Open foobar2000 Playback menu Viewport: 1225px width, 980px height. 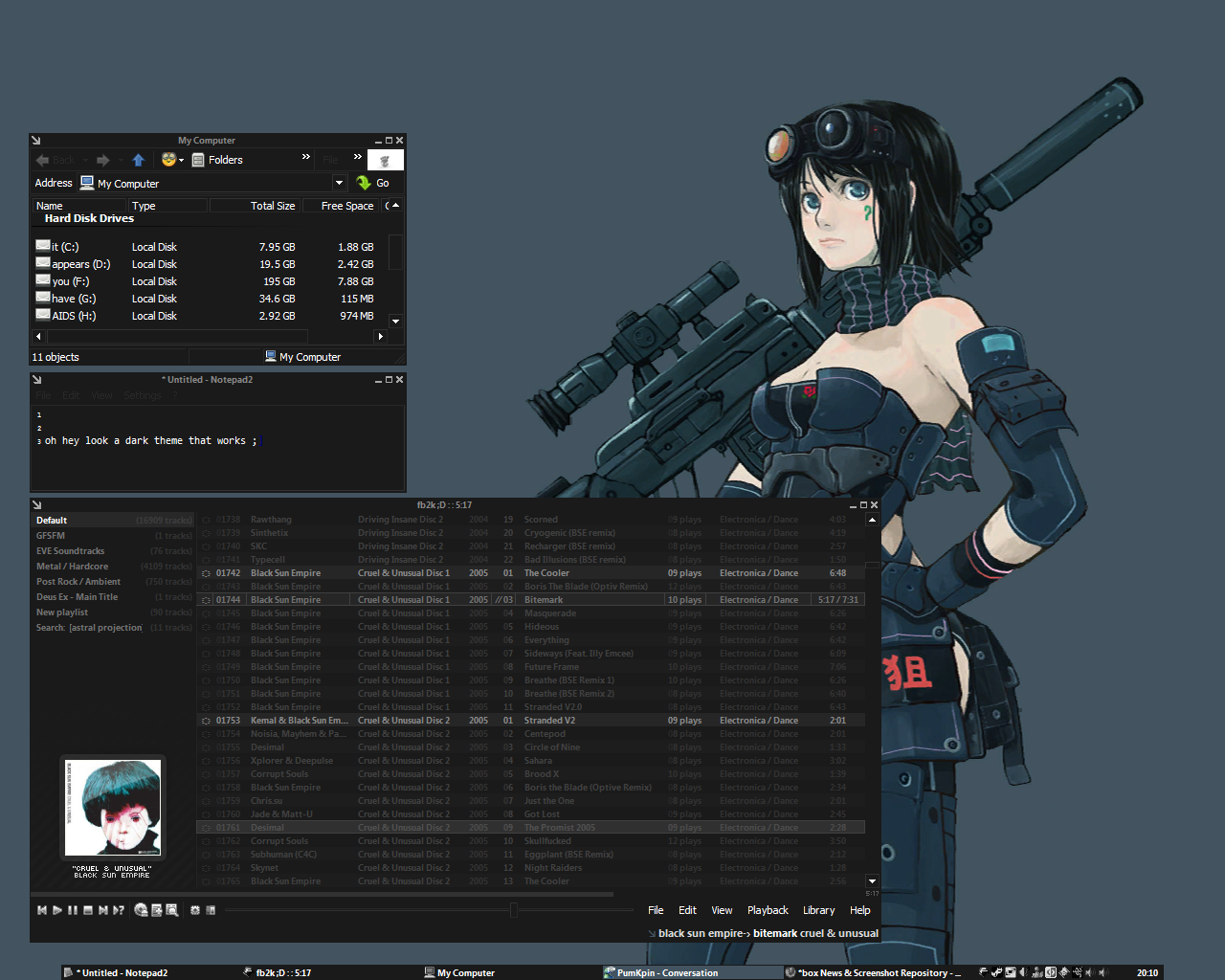[x=768, y=910]
